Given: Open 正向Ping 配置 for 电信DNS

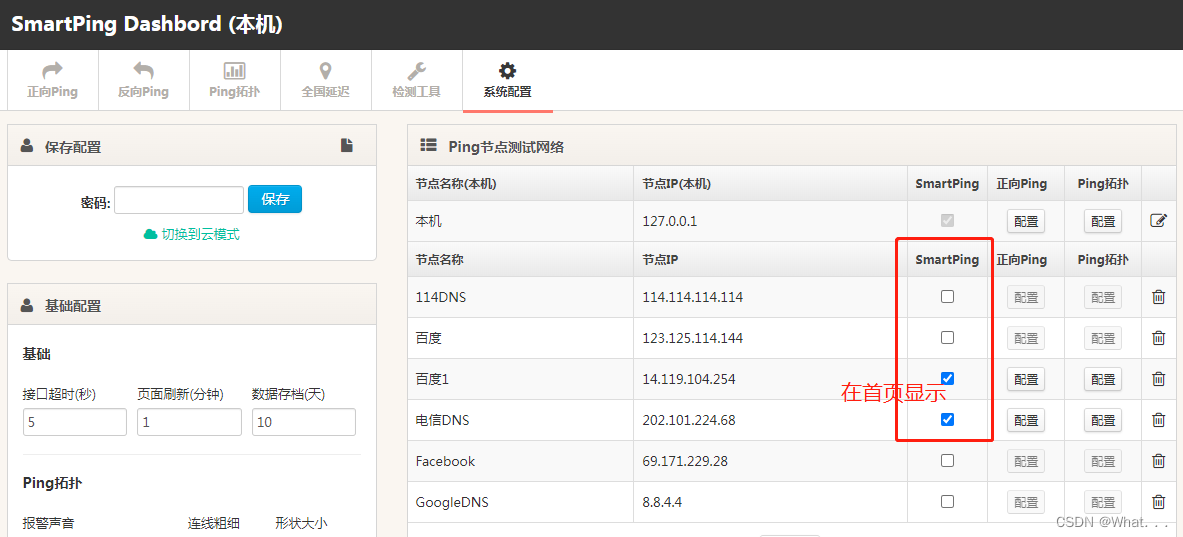Looking at the screenshot, I should pyautogui.click(x=1026, y=419).
